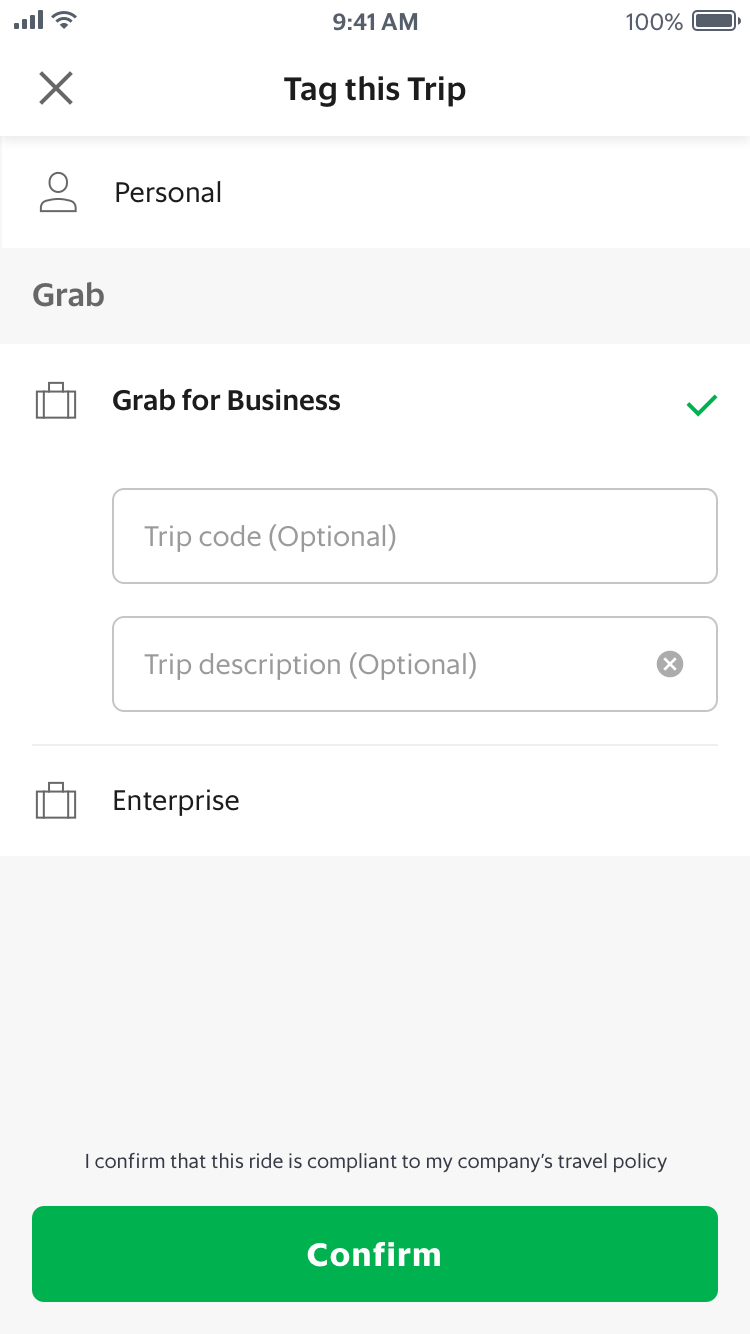
Task: Tap the battery icon in status bar
Action: [715, 21]
